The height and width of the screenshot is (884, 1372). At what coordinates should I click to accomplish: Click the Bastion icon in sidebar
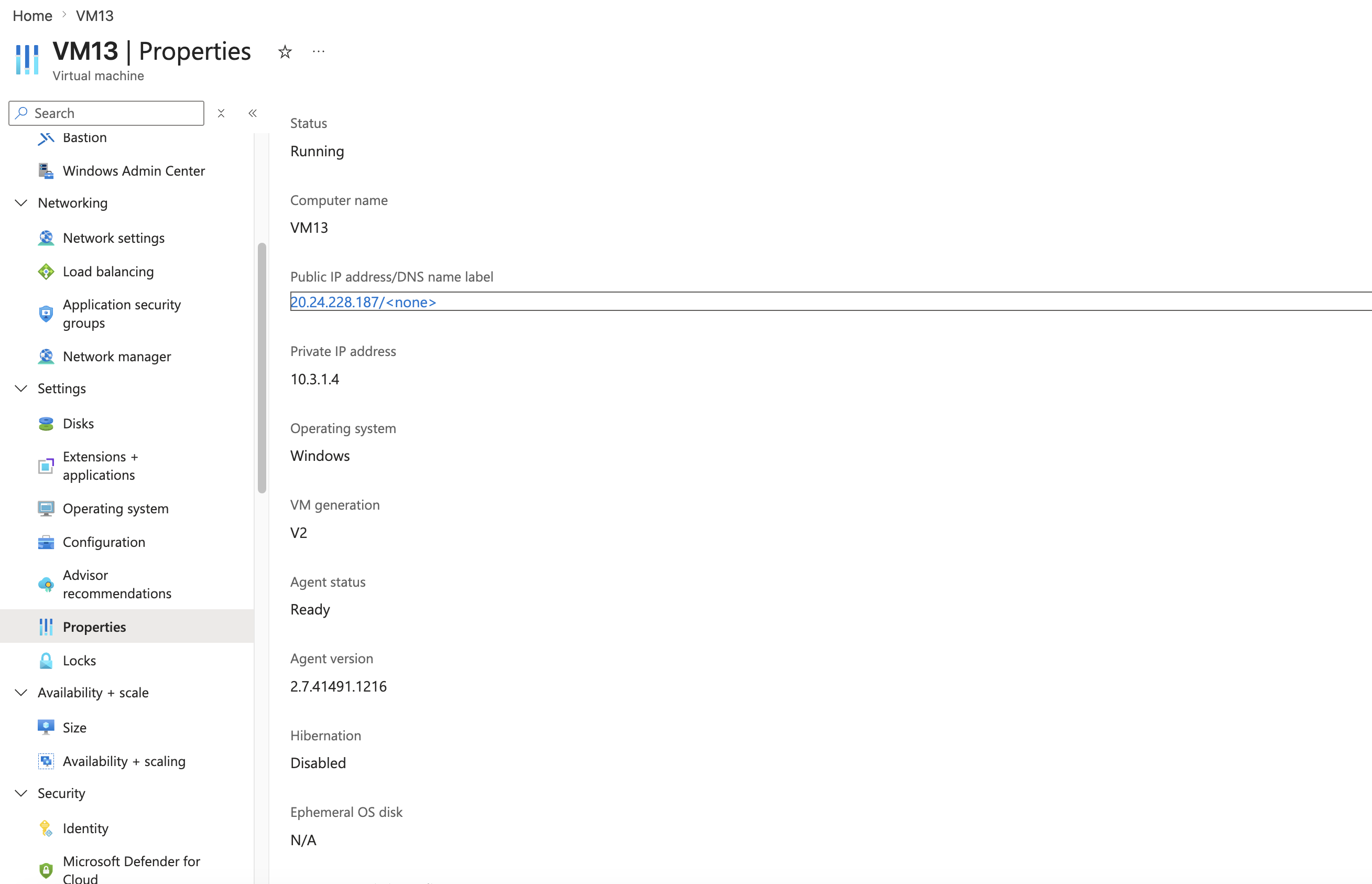pyautogui.click(x=46, y=138)
